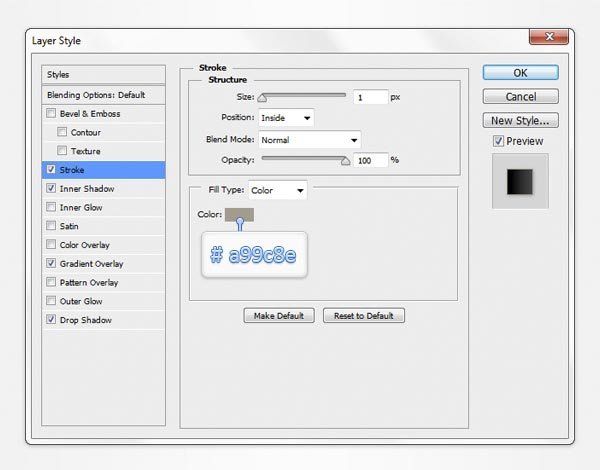Select the Satin label in the effects list
600x470 pixels.
tap(69, 226)
